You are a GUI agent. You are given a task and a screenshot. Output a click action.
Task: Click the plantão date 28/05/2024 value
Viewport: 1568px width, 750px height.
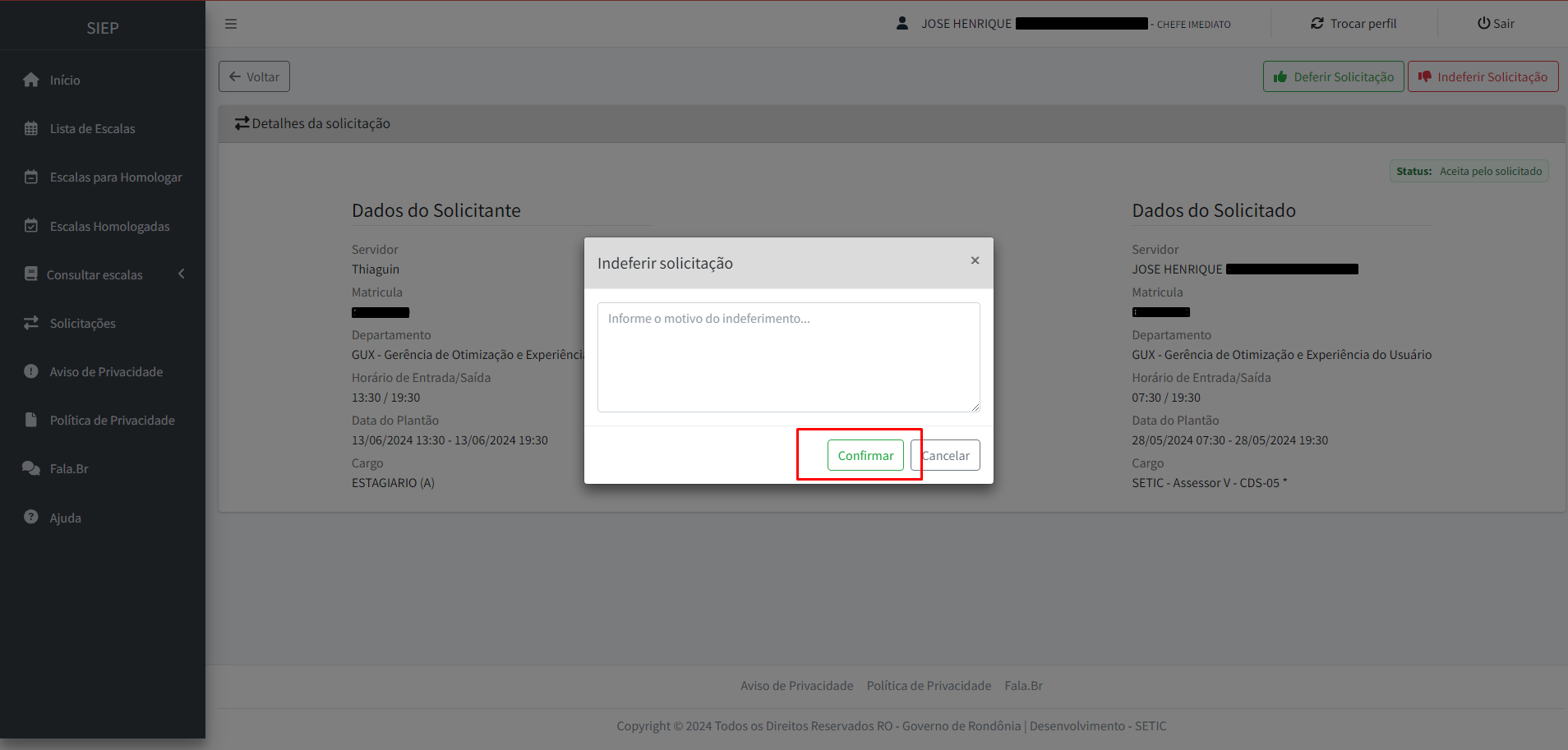pos(1229,439)
